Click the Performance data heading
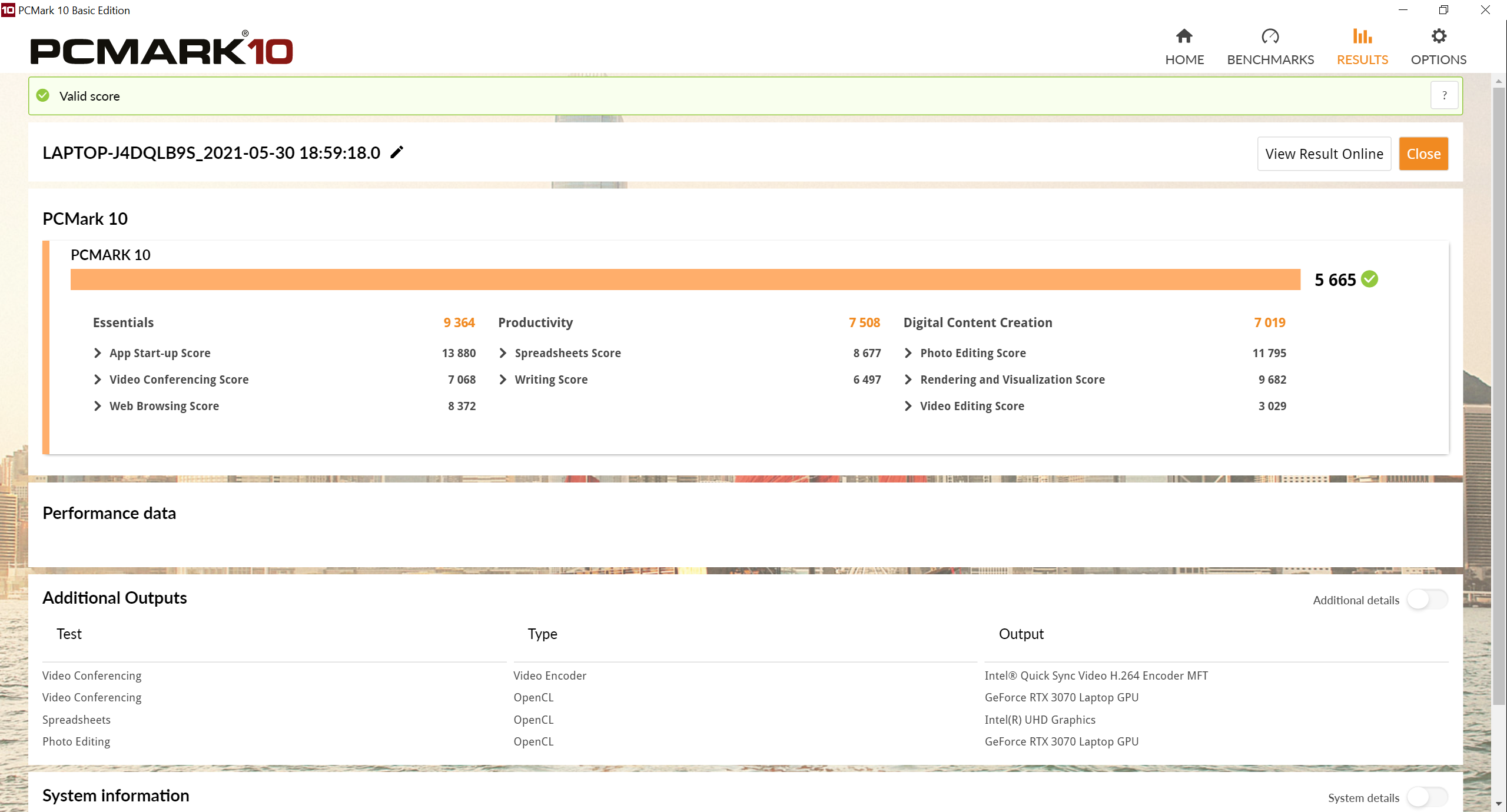Screen dimensions: 1507x812 [x=109, y=513]
